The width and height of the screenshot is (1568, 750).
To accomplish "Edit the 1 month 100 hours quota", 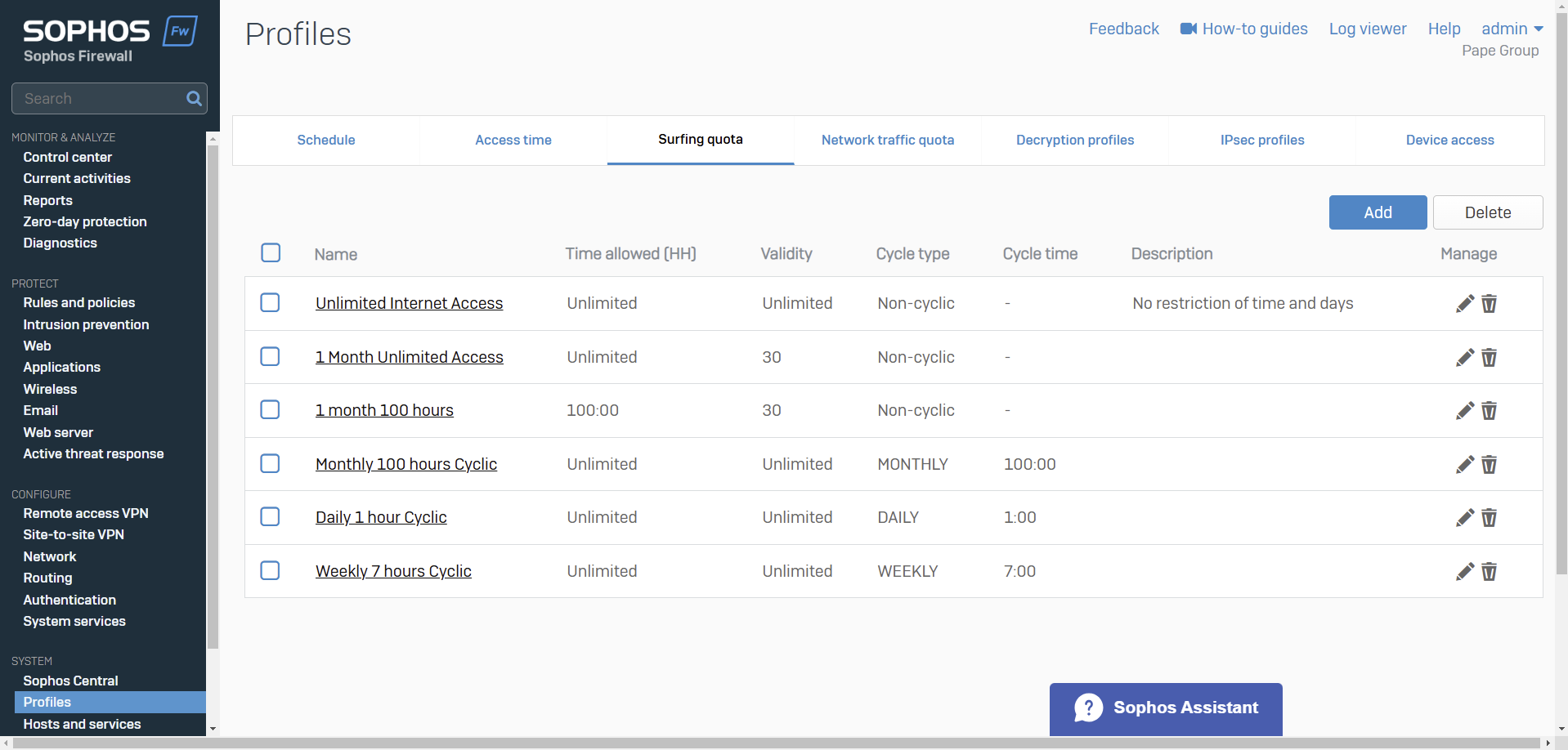I will coord(1465,411).
